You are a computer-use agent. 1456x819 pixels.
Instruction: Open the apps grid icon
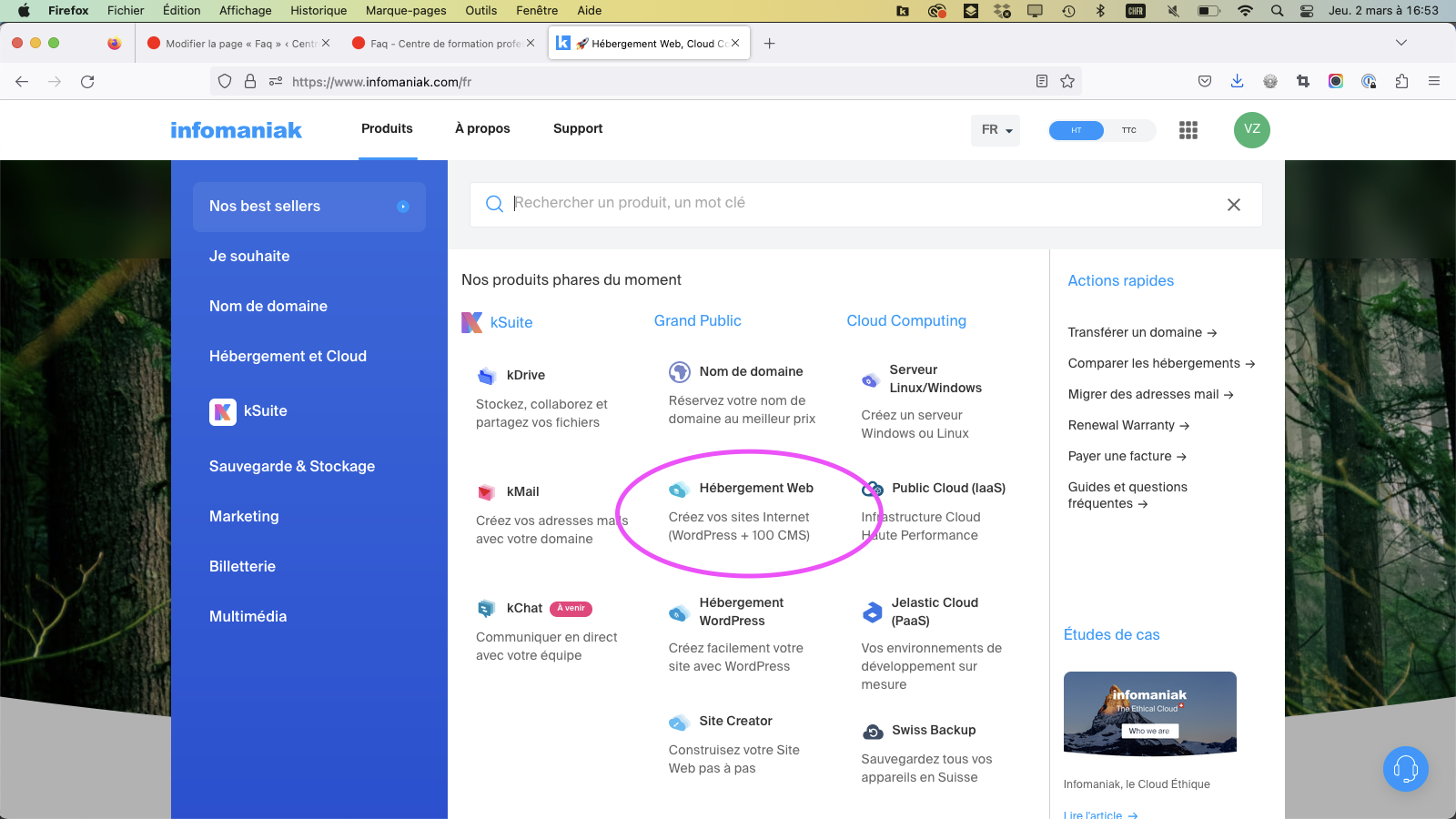tap(1188, 130)
